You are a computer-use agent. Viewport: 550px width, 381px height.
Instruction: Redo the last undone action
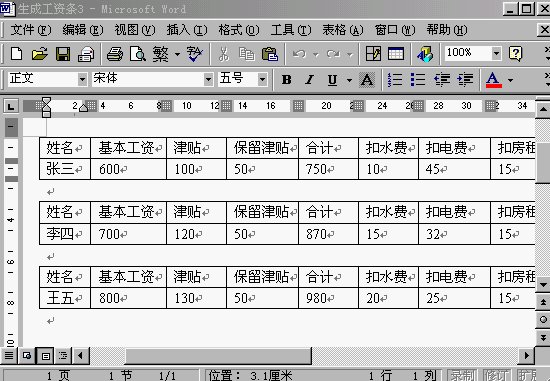[x=333, y=54]
